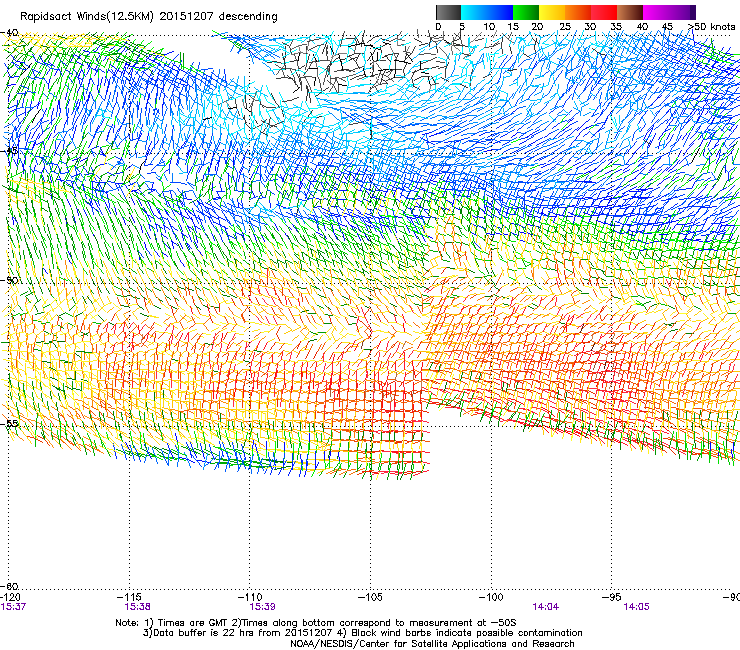The width and height of the screenshot is (740, 650).
Task: Click the '-40' latitude axis label
Action: 10,33
